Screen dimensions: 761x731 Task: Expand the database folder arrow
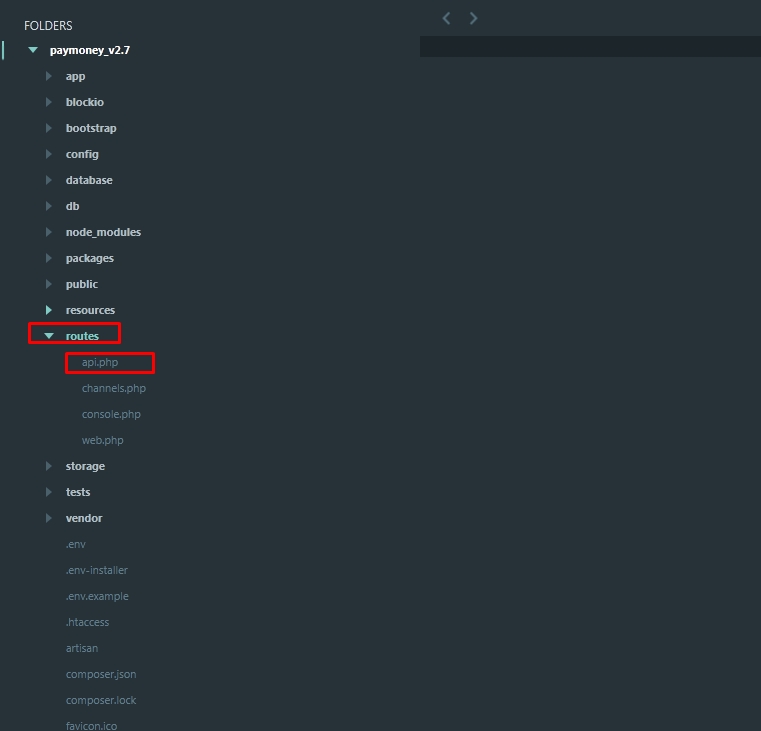click(48, 180)
